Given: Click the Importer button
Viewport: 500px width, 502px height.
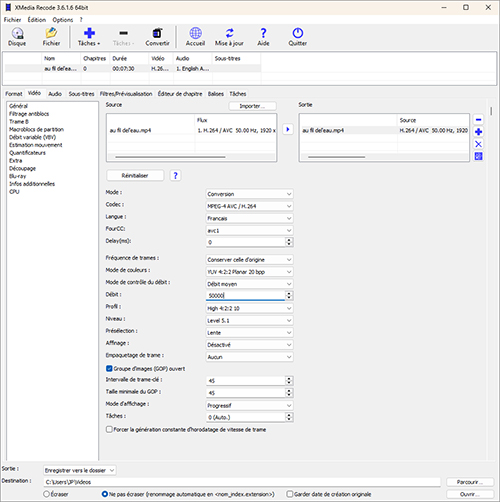Looking at the screenshot, I should coord(252,106).
